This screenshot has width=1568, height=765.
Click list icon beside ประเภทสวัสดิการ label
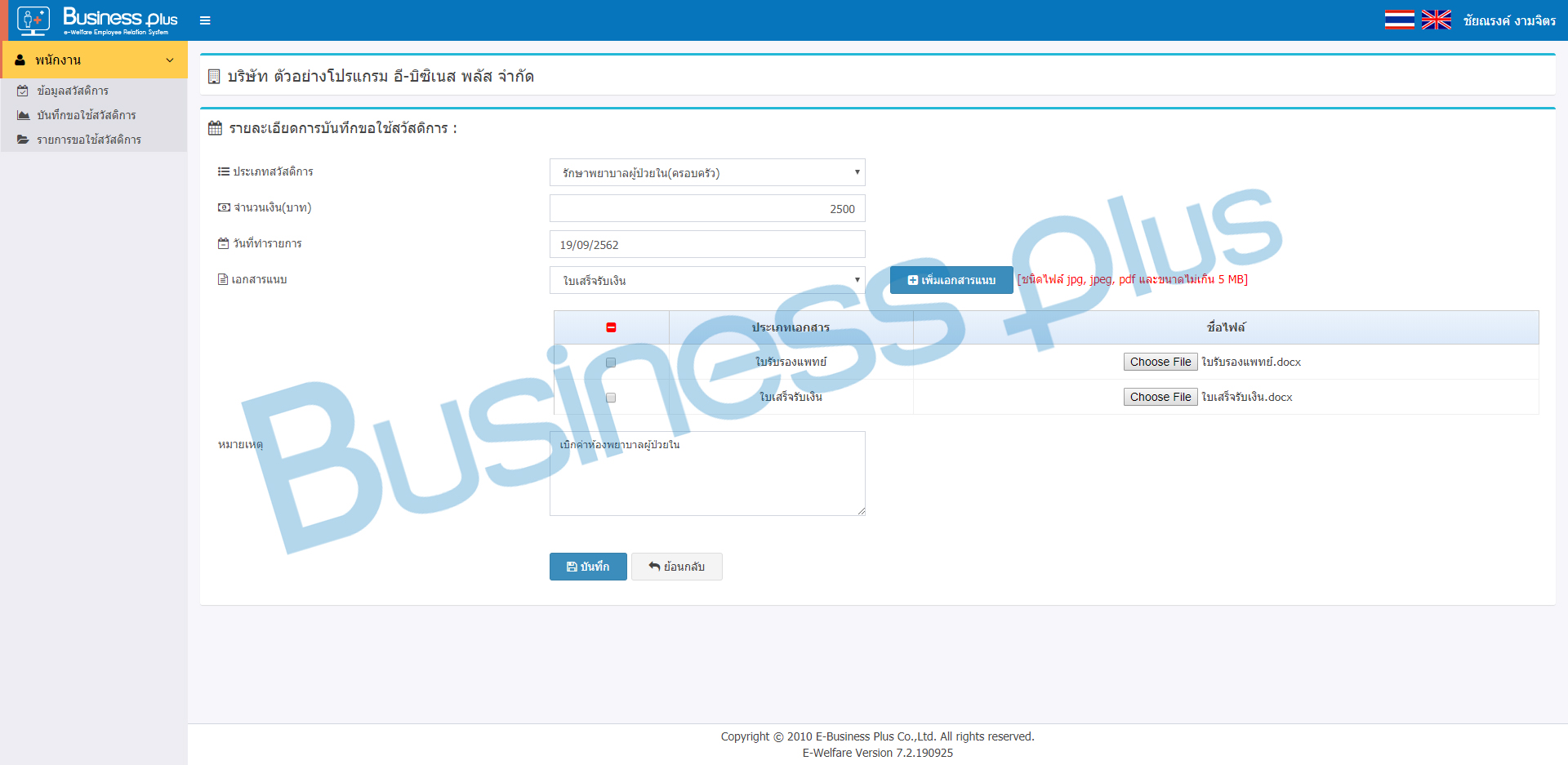click(224, 171)
